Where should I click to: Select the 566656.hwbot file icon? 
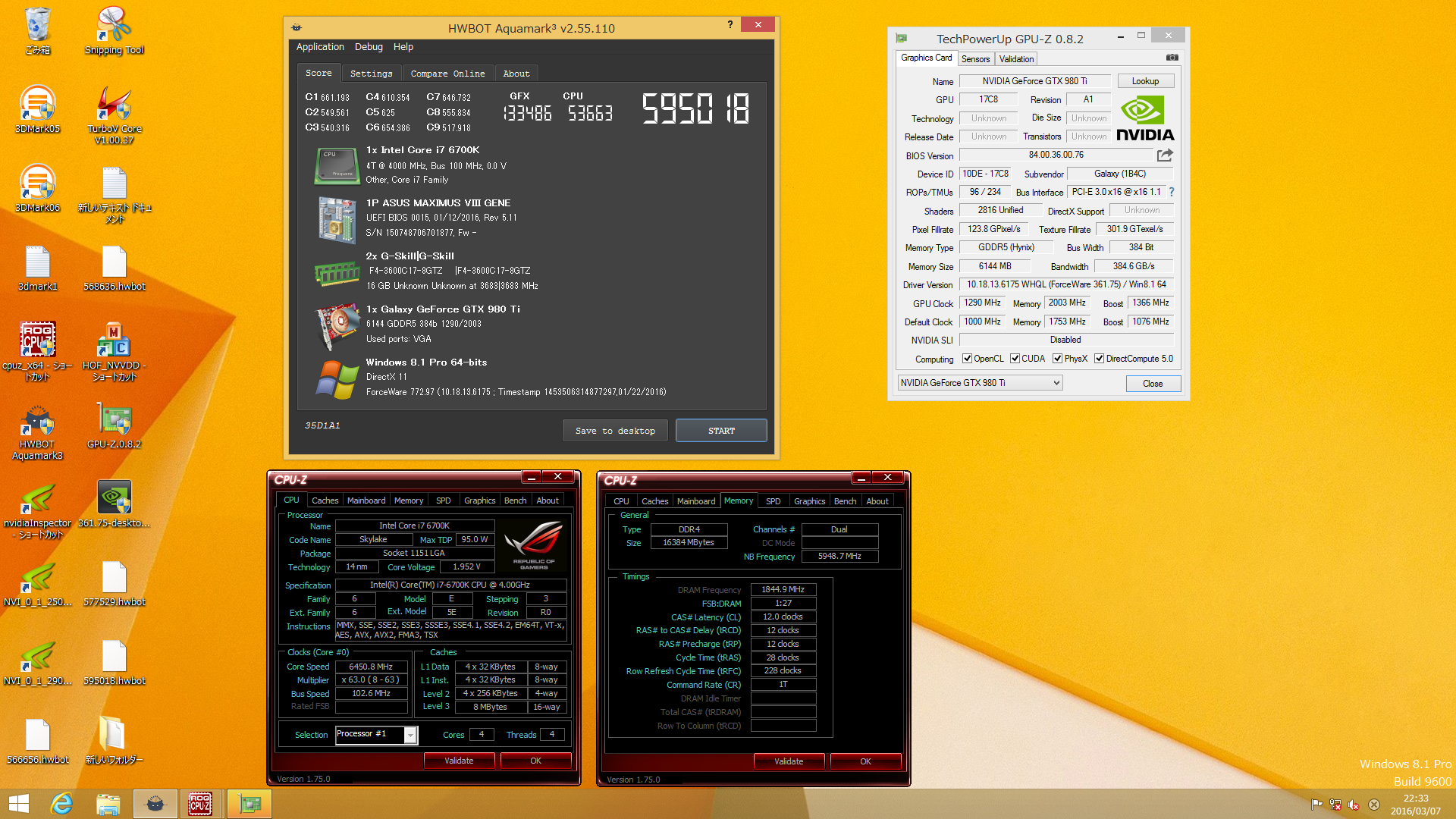pos(37,742)
